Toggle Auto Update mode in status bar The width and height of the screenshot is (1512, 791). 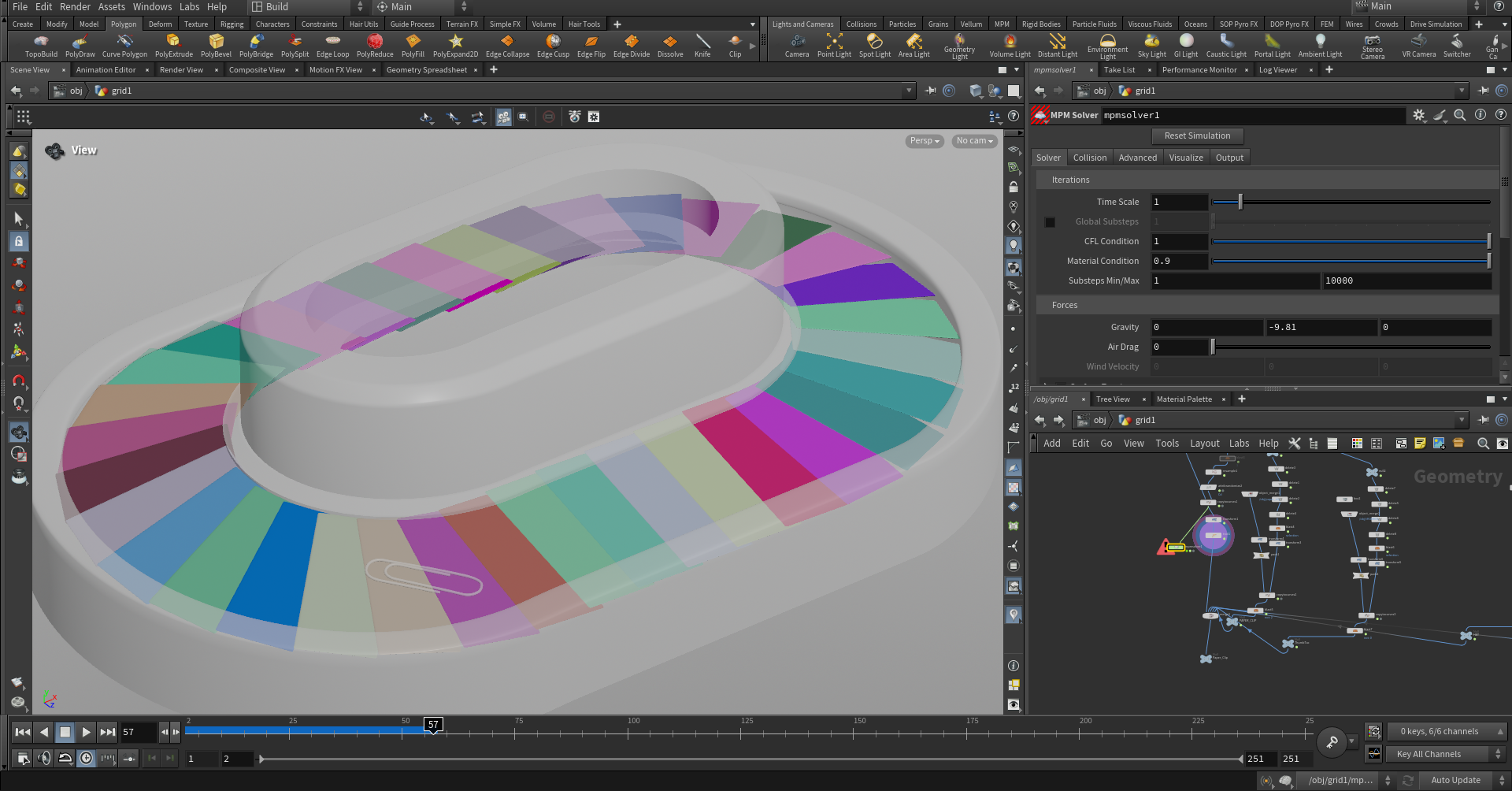1455,780
